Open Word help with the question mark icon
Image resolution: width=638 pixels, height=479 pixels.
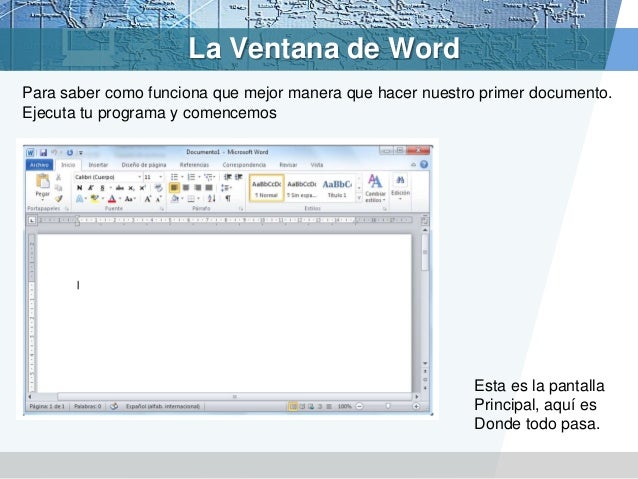(424, 164)
